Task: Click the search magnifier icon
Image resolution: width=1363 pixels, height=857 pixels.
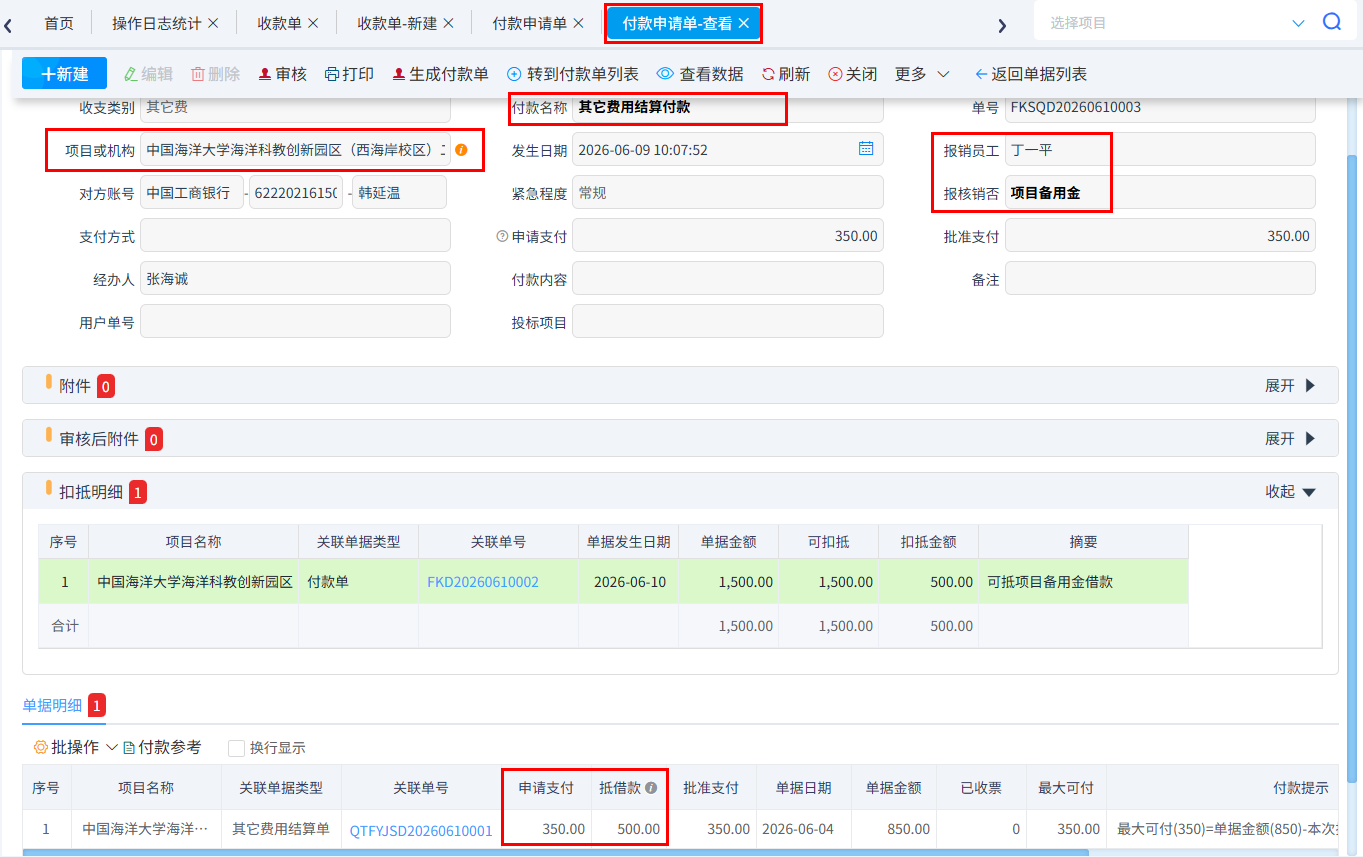Action: (1332, 22)
